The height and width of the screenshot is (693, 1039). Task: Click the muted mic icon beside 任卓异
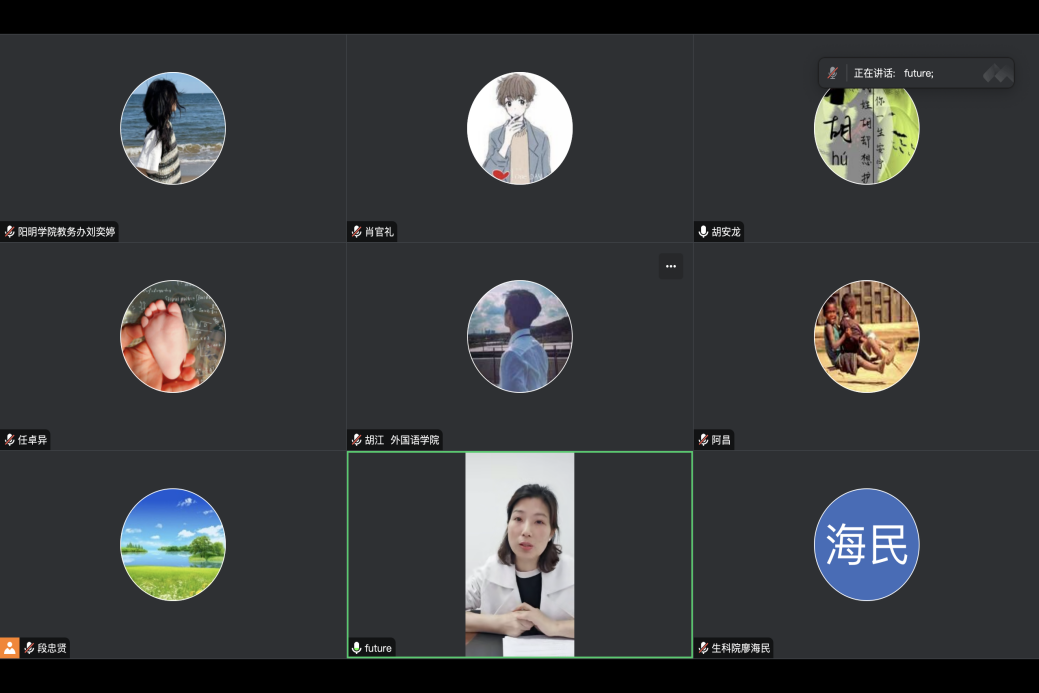[10, 440]
